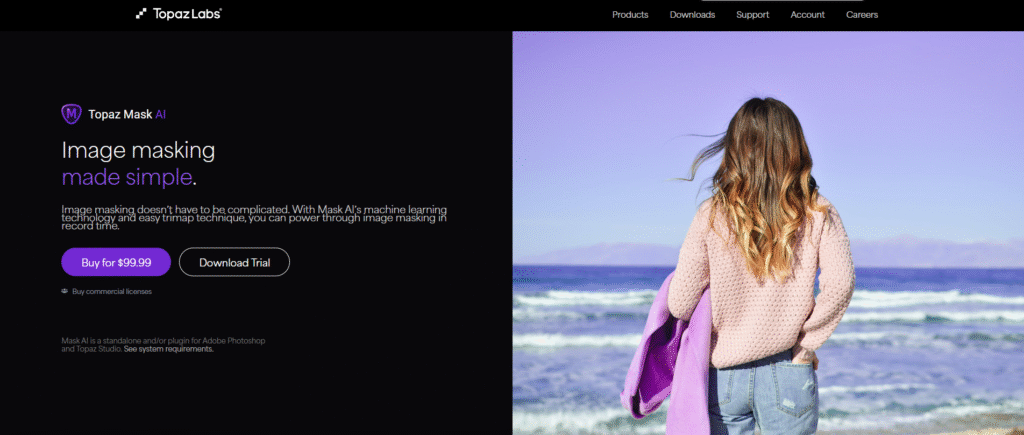Viewport: 1024px width, 435px height.
Task: Click the "Image masking" headline text
Action: [138, 151]
